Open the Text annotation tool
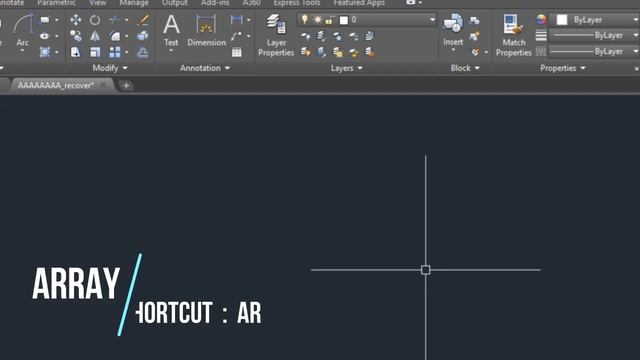Screen dimensions: 640x360 pyautogui.click(x=171, y=29)
